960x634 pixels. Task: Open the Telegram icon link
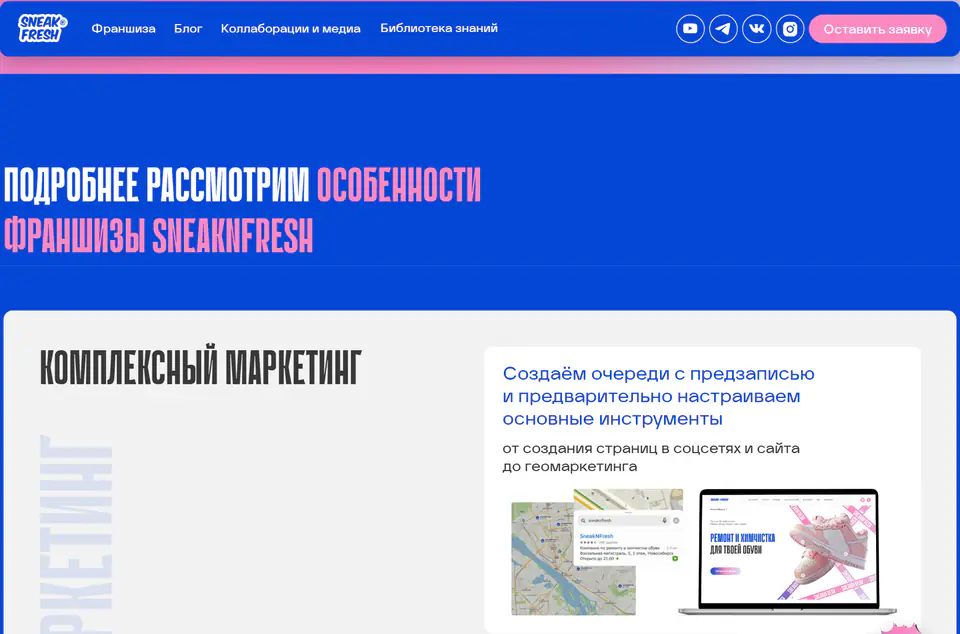(723, 29)
